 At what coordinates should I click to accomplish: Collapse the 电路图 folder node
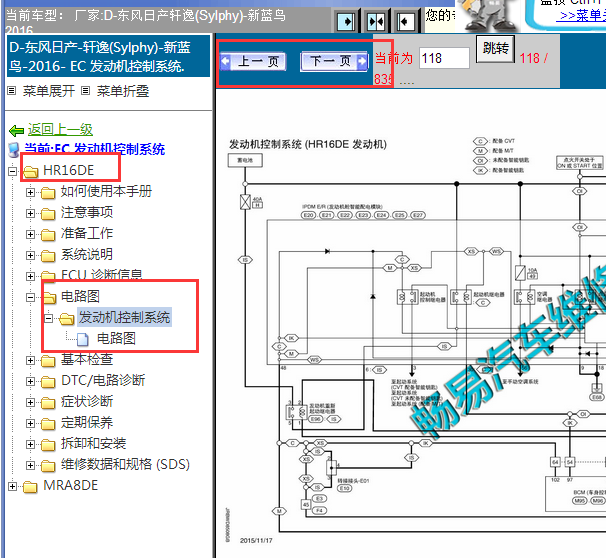(30, 297)
